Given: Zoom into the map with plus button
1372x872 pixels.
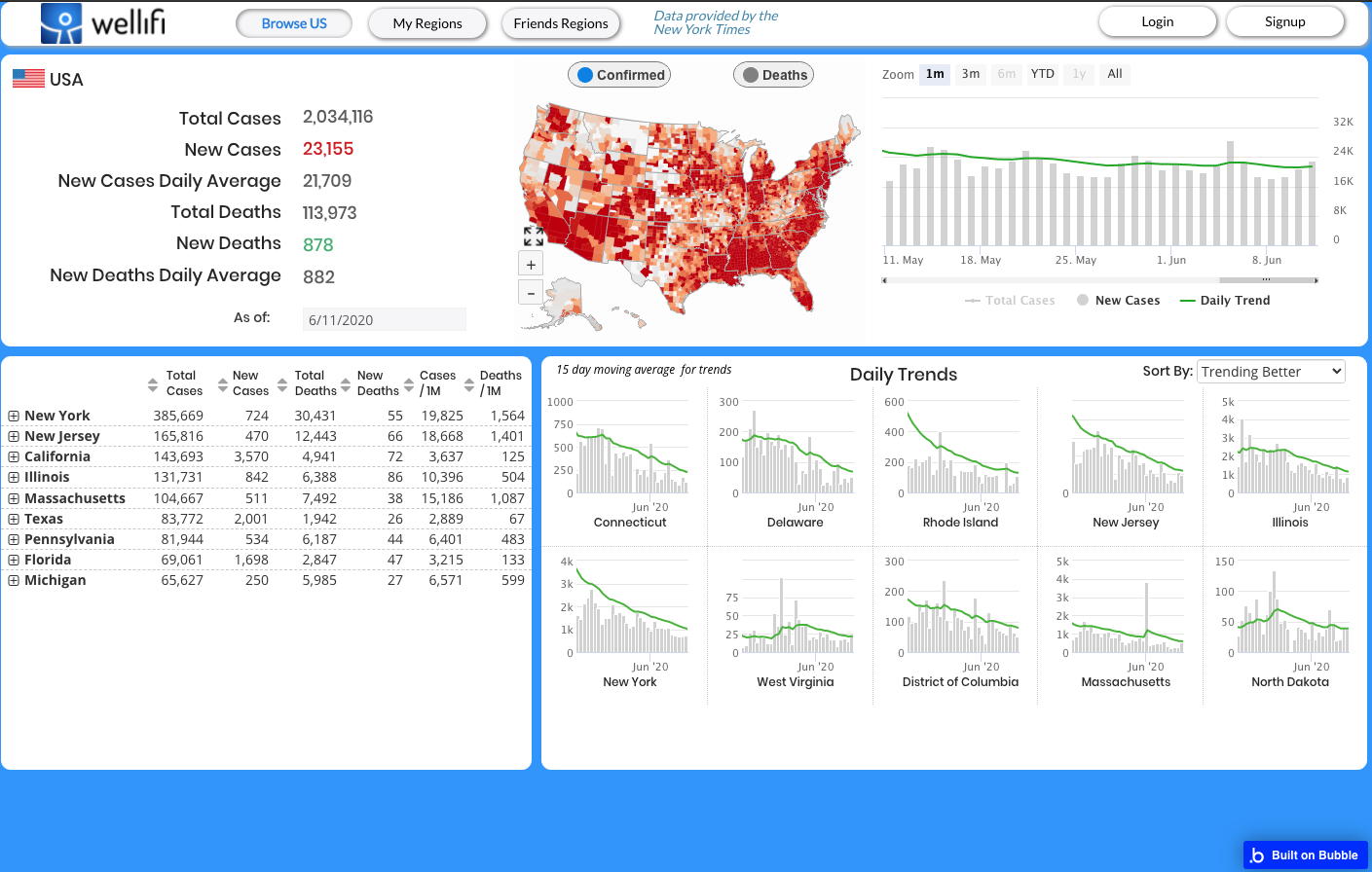Looking at the screenshot, I should point(531,264).
